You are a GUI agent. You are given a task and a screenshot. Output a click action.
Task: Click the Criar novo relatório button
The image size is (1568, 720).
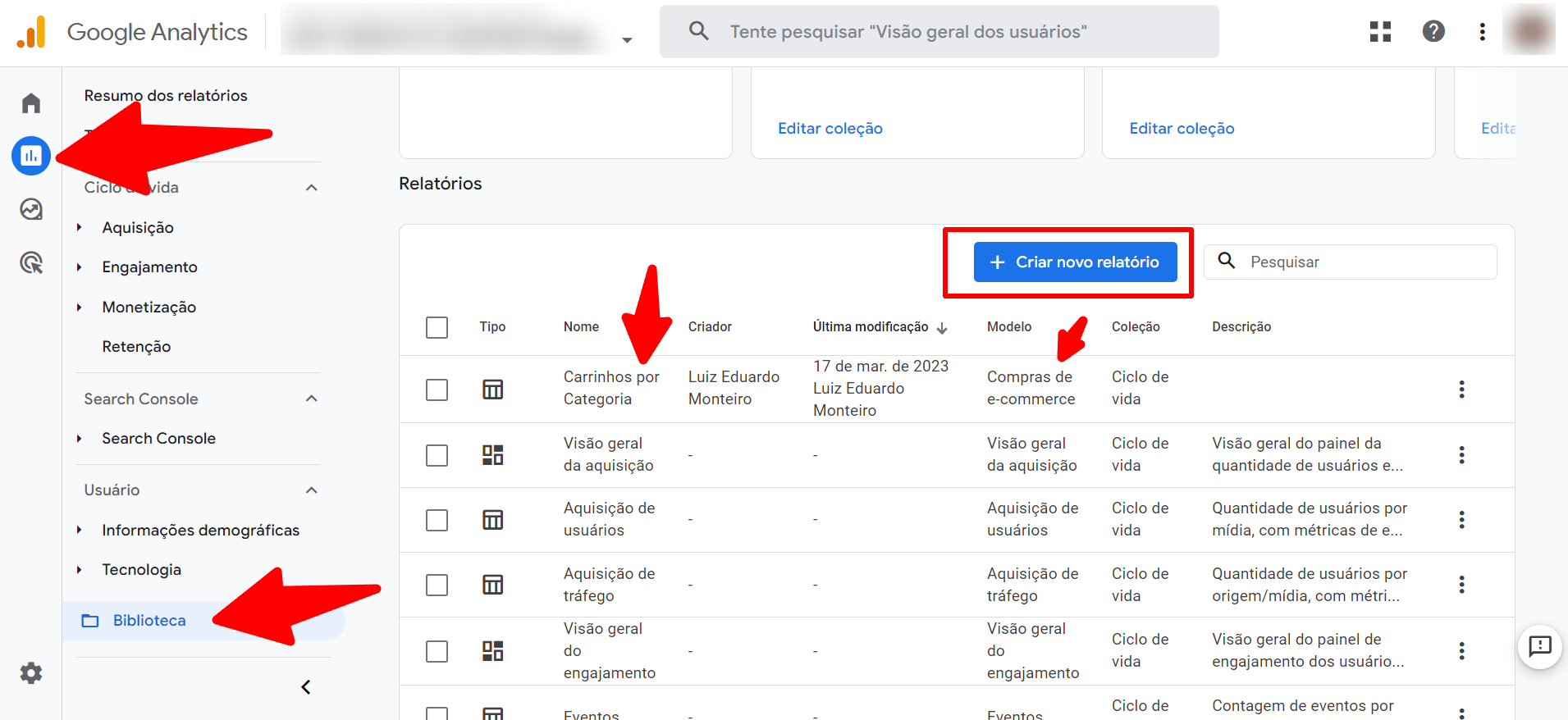coord(1075,262)
